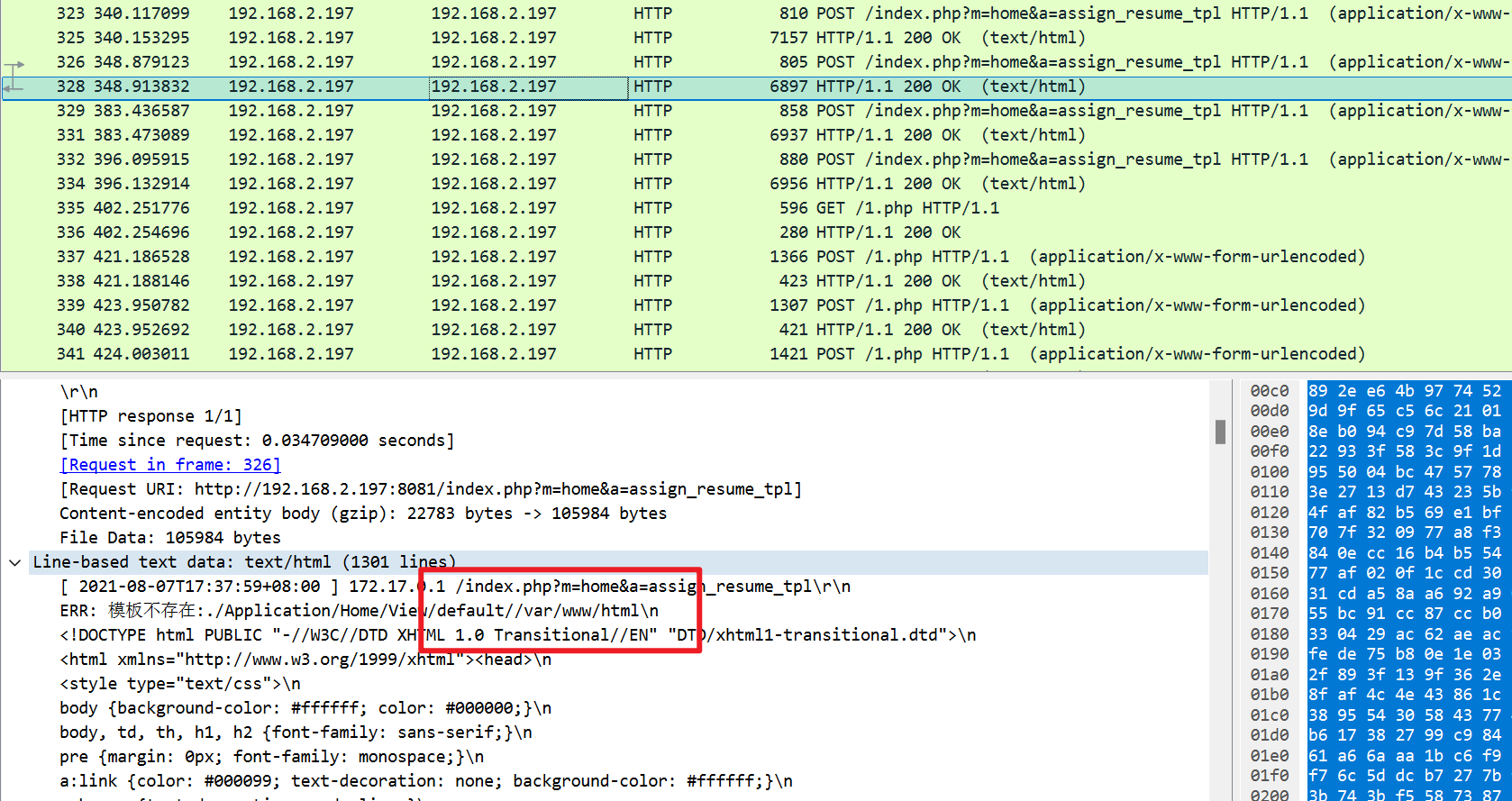Select packet 323 POST assign_resume_tpl row
This screenshot has width=1512, height=801.
click(756, 14)
